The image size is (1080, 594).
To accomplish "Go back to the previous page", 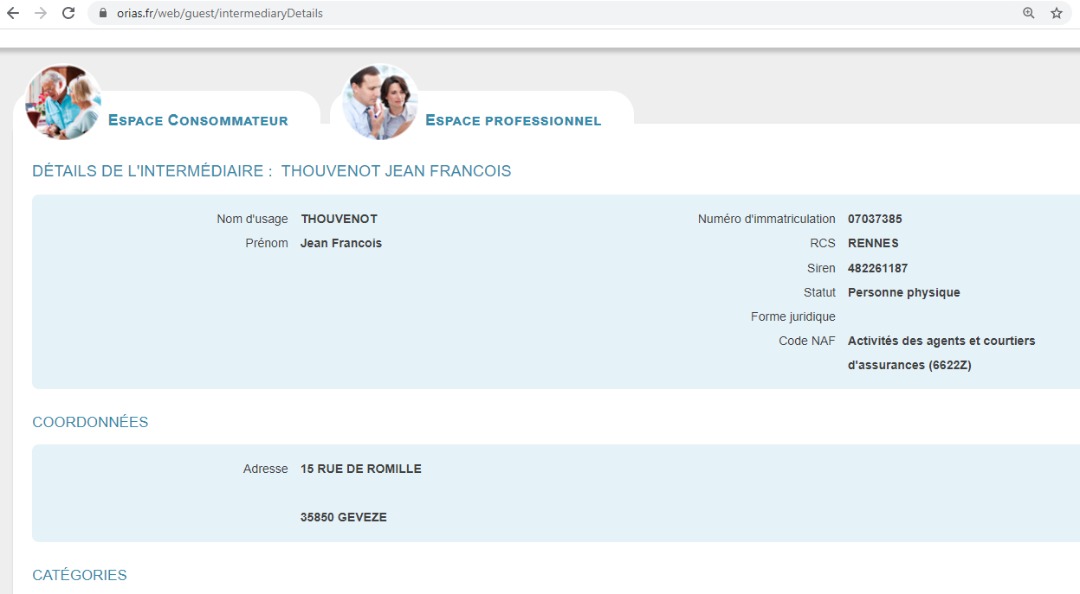I will pyautogui.click(x=13, y=13).
